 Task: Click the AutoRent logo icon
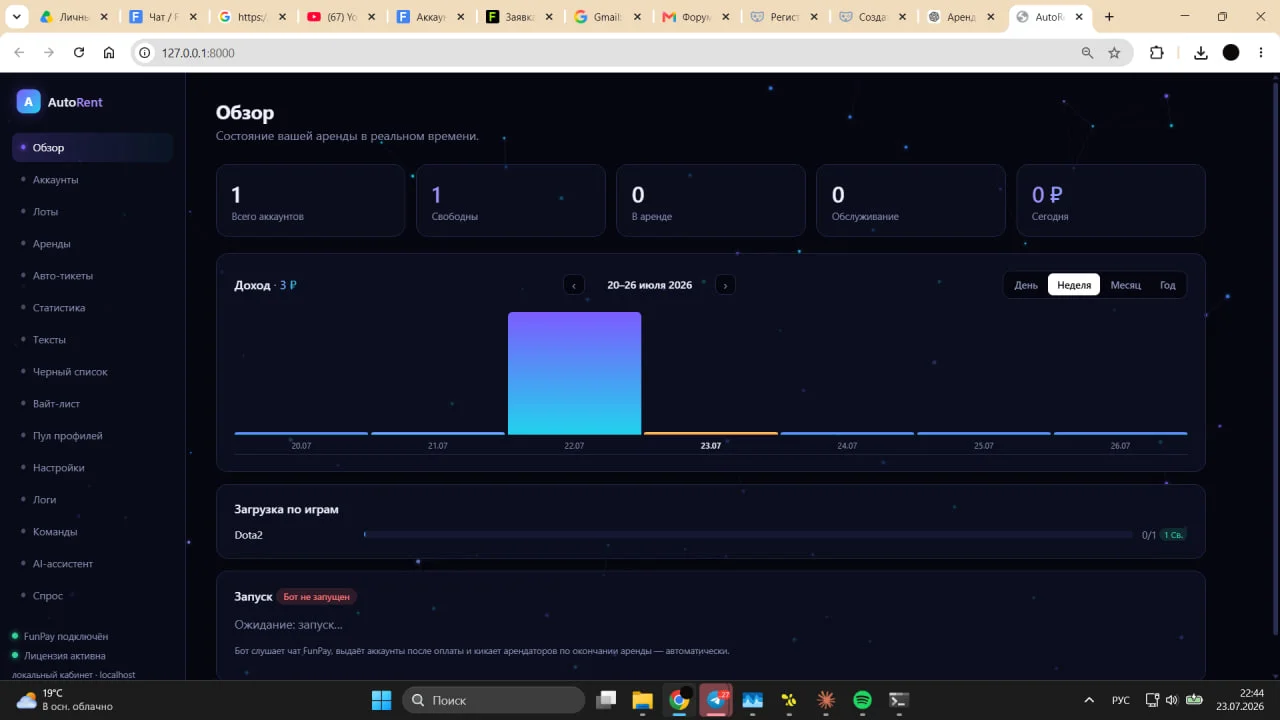[28, 101]
